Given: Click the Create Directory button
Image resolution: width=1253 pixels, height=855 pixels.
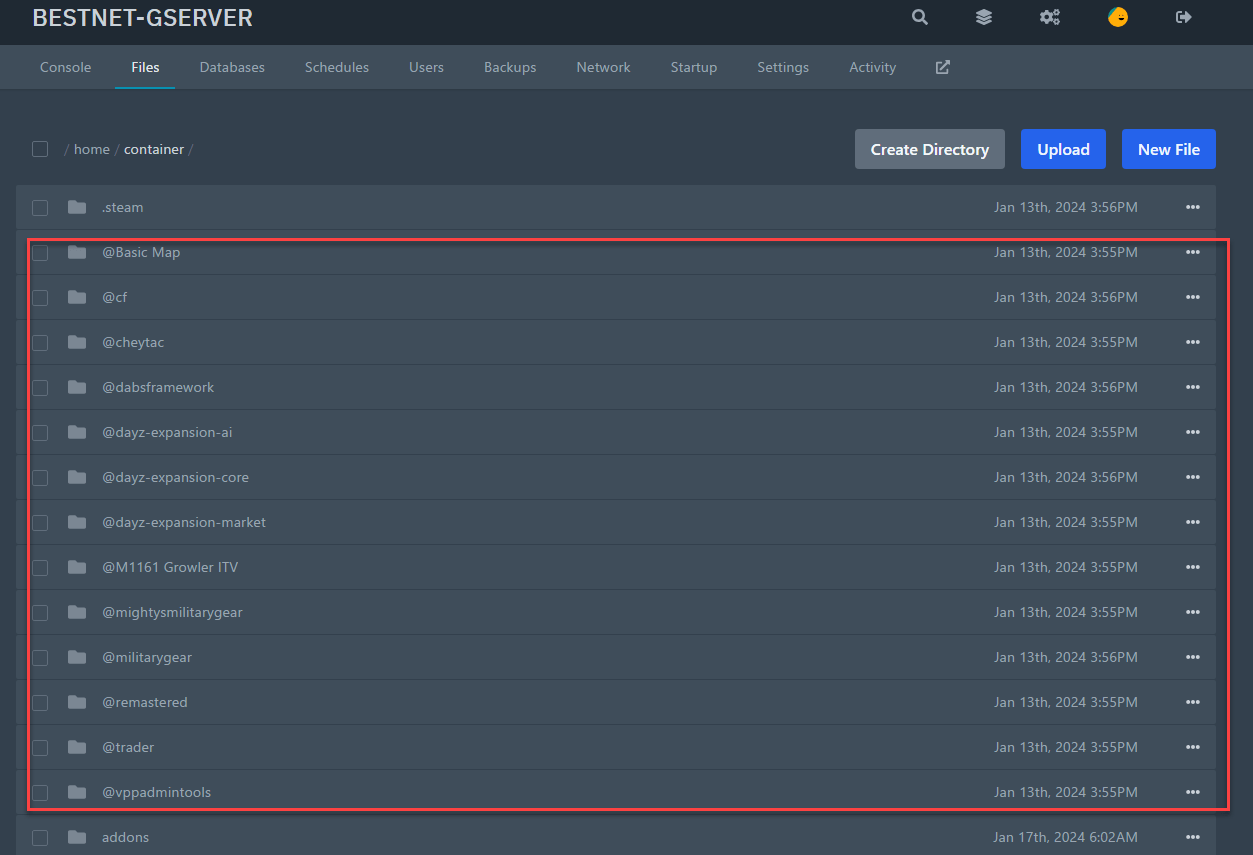Looking at the screenshot, I should 930,149.
